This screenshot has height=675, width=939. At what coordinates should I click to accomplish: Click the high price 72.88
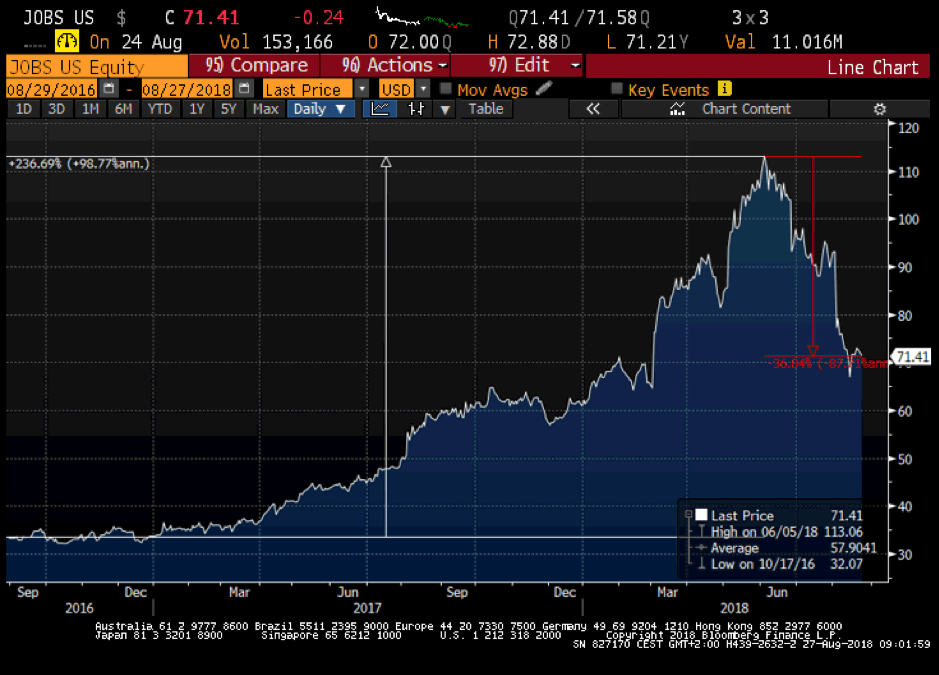pos(533,42)
